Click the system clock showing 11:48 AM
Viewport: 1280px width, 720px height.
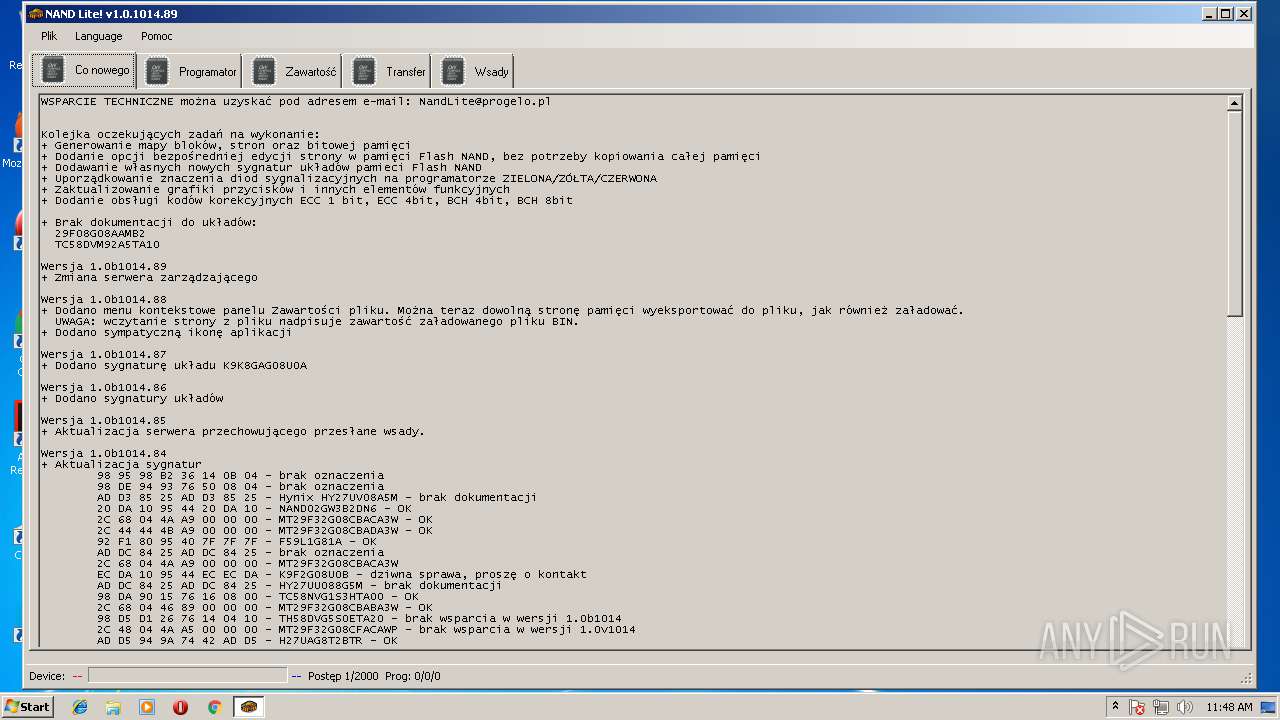pos(1229,707)
